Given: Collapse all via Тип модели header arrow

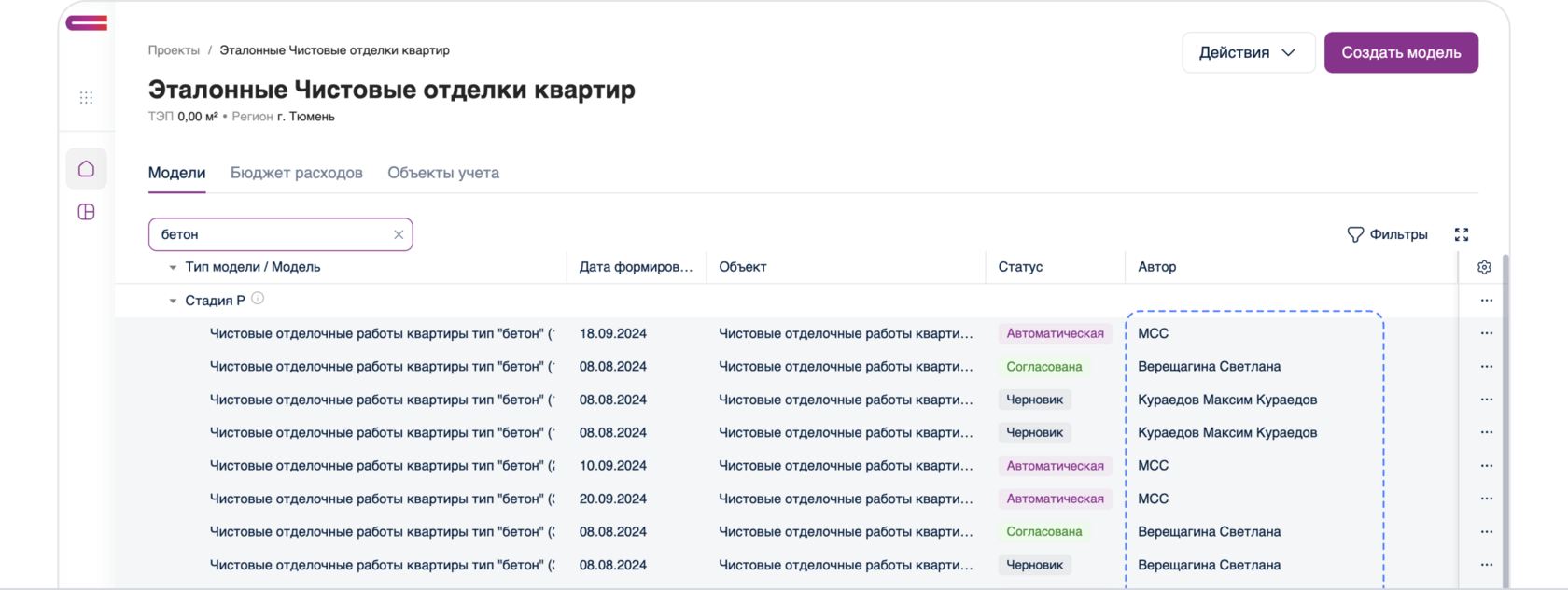Looking at the screenshot, I should tap(173, 267).
